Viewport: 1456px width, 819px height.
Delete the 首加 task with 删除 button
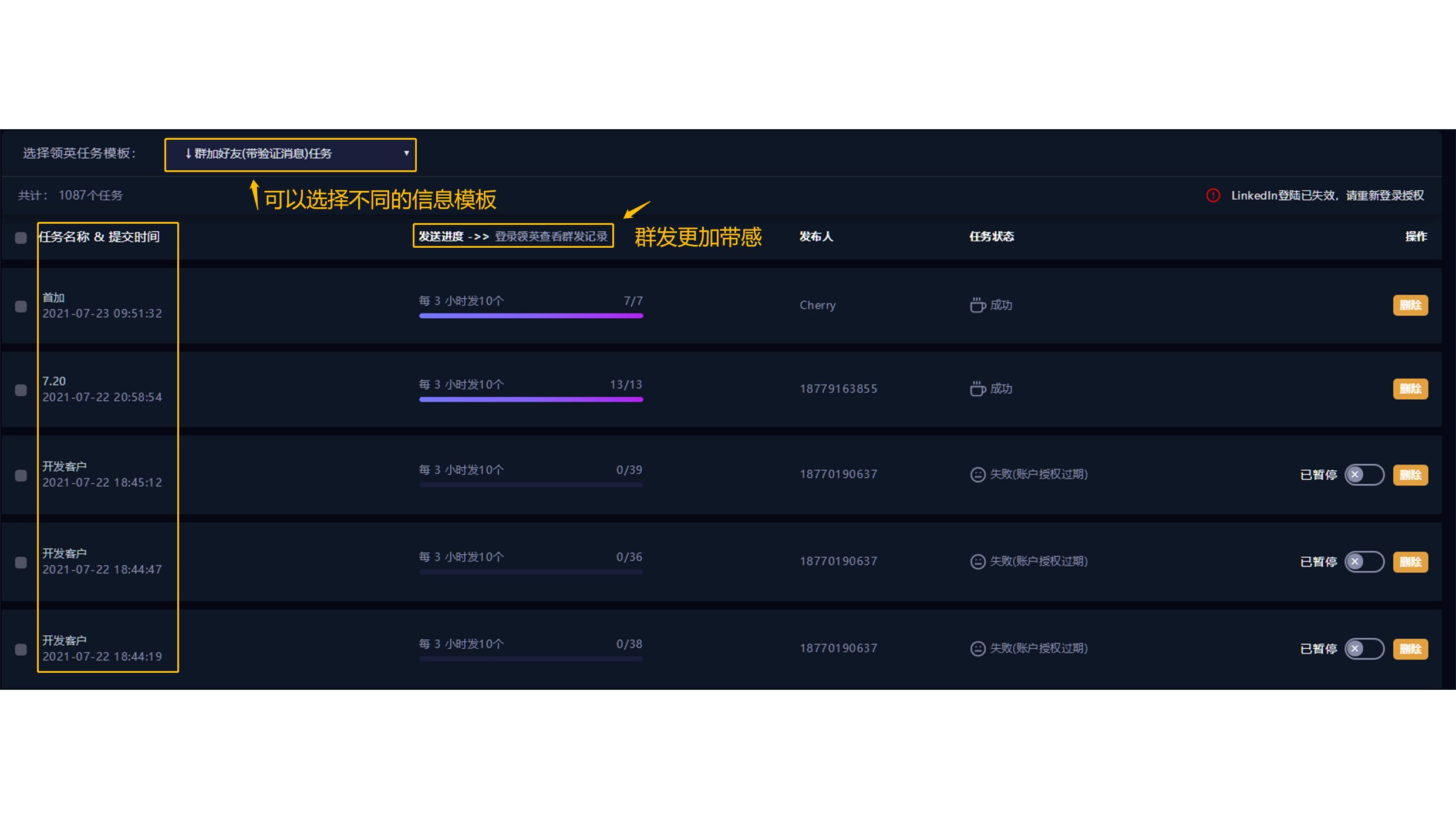[x=1410, y=305]
